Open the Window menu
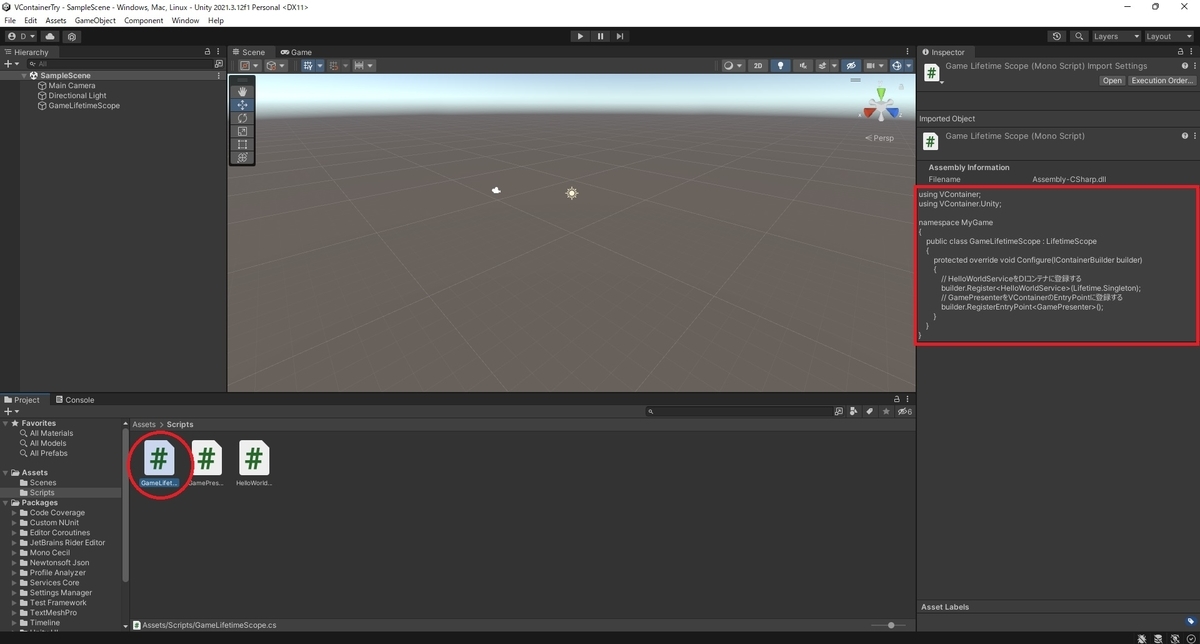1200x644 pixels. tap(185, 20)
